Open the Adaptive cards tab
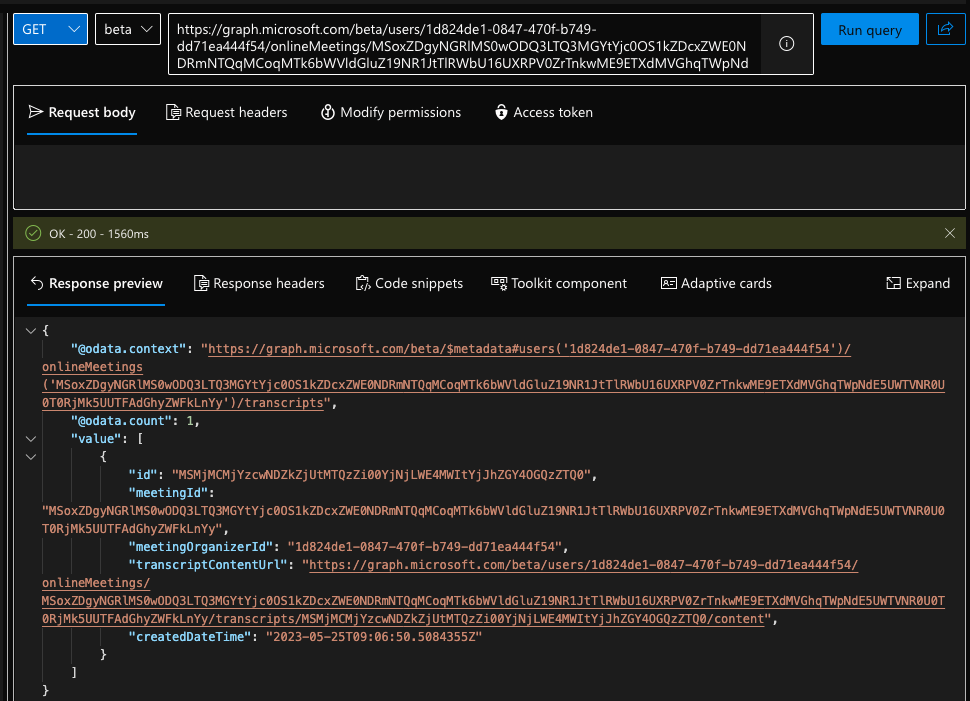 [716, 283]
